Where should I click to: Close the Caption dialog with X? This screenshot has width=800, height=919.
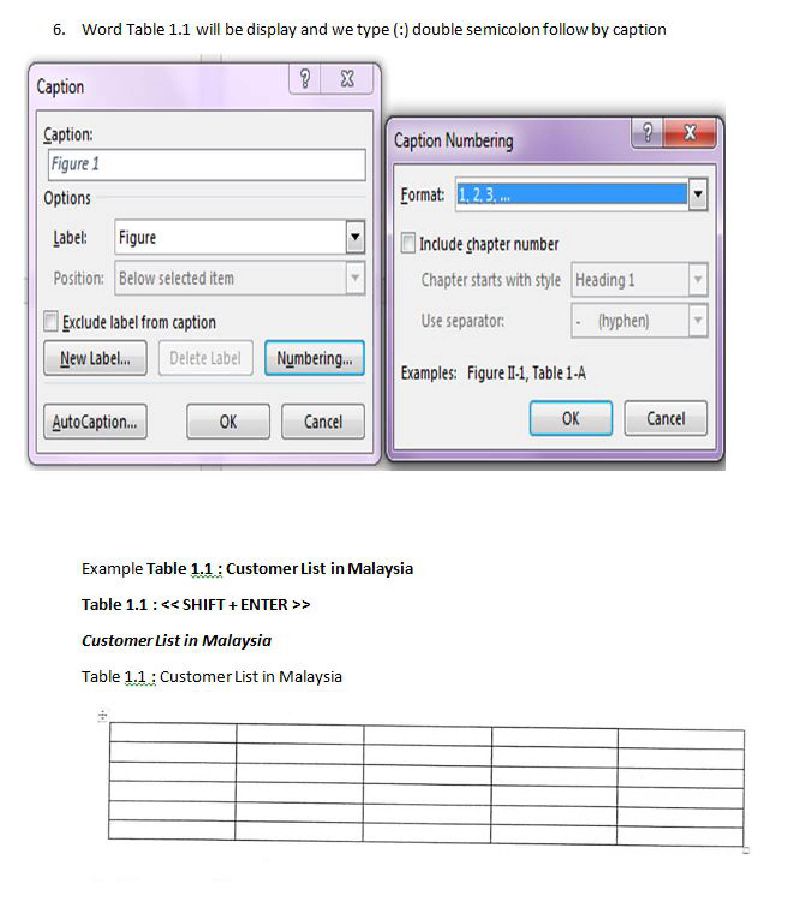click(x=347, y=81)
